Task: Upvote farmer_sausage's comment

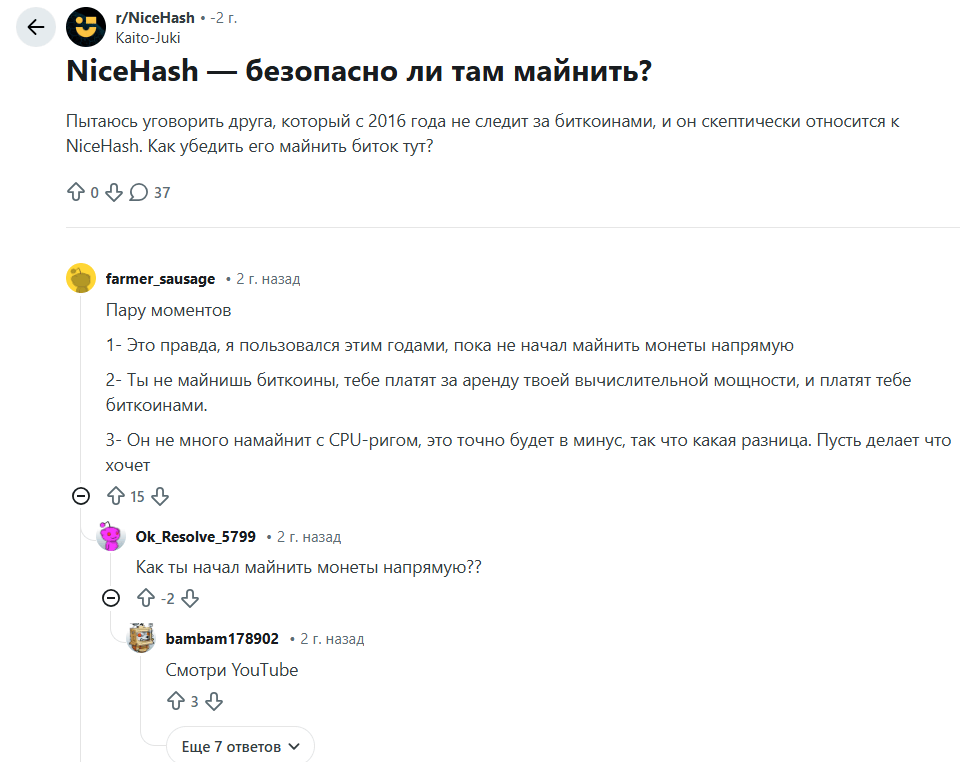Action: 119,496
